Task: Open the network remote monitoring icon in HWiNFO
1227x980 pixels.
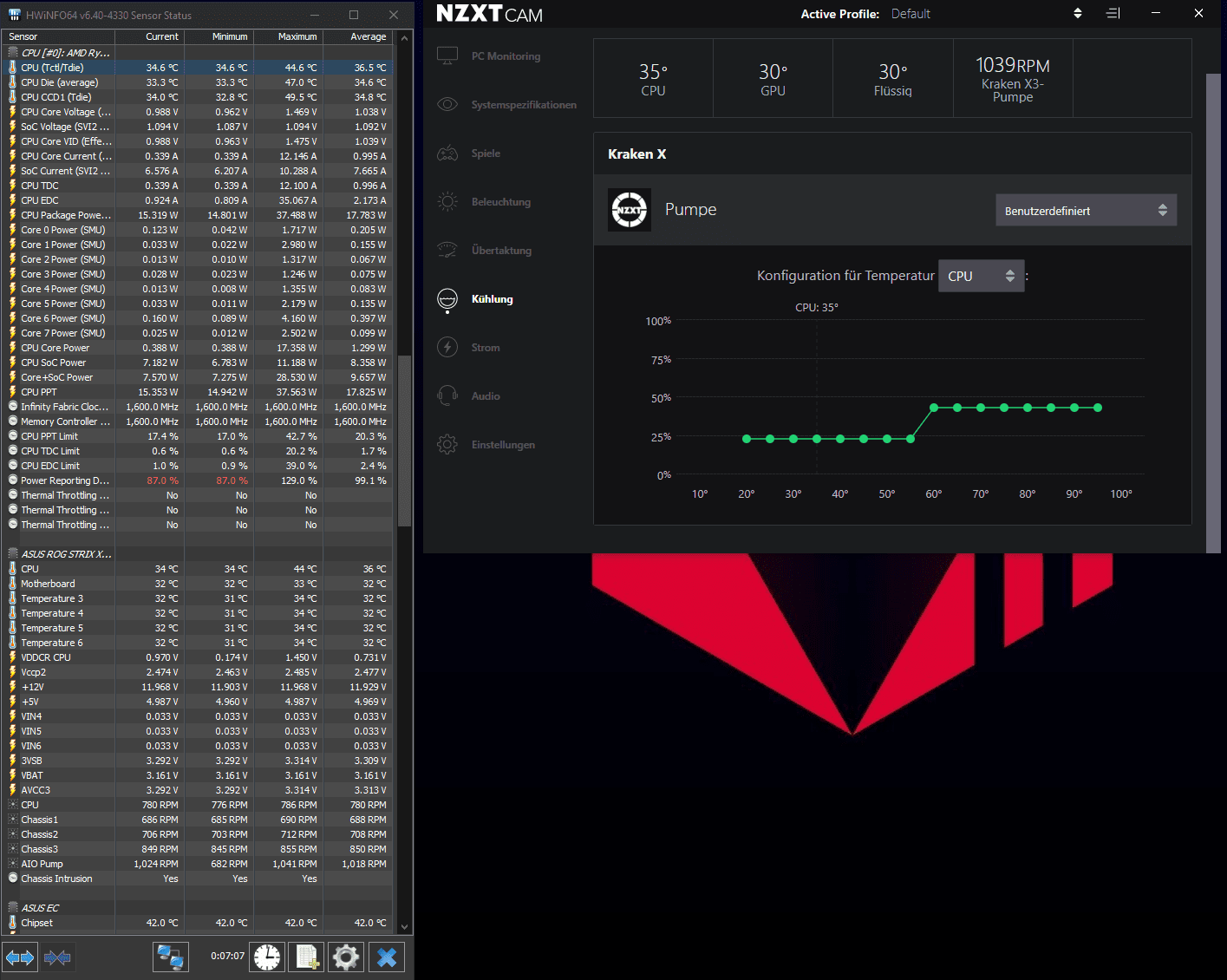Action: pyautogui.click(x=170, y=957)
